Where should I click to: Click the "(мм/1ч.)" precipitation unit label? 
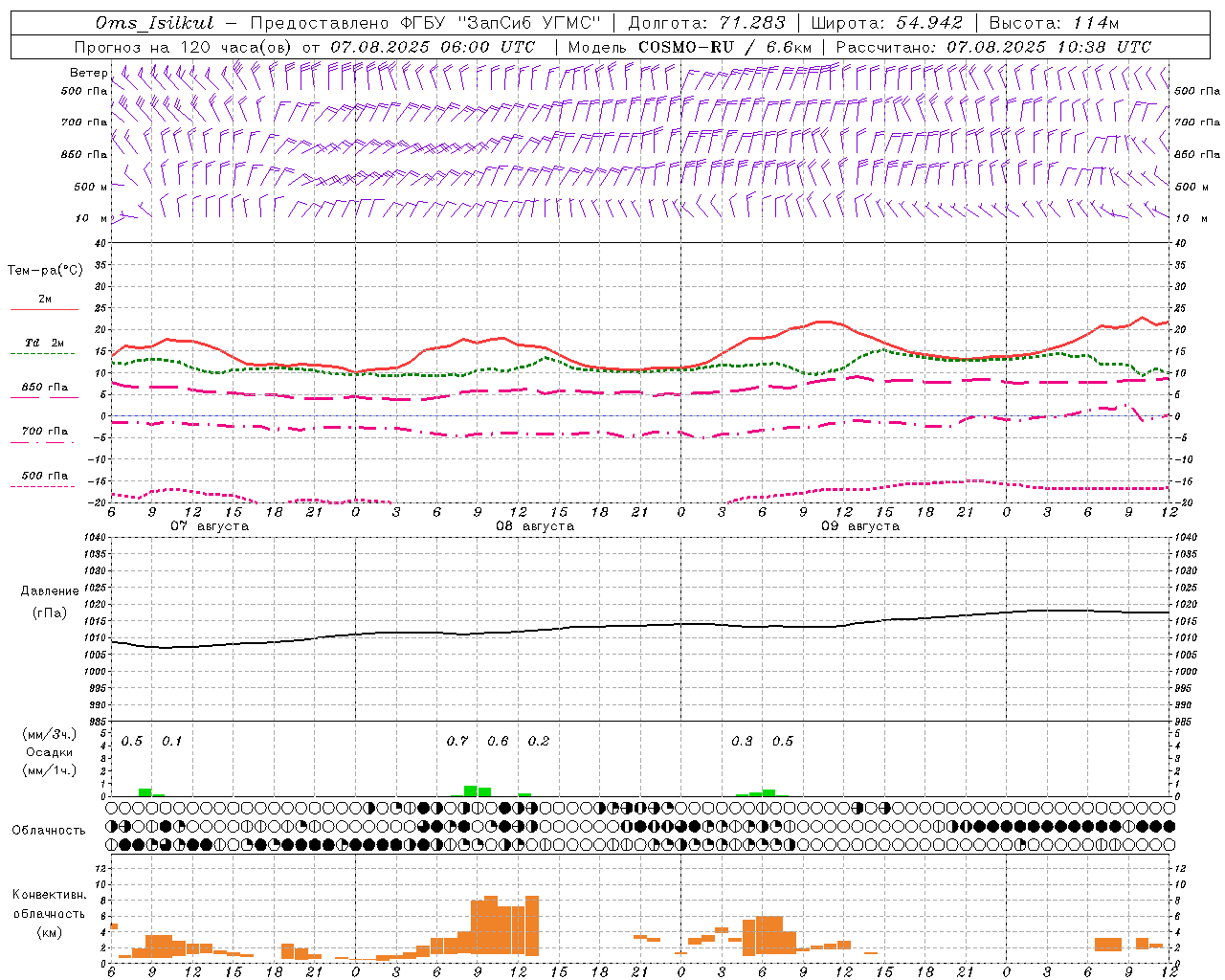(x=50, y=770)
